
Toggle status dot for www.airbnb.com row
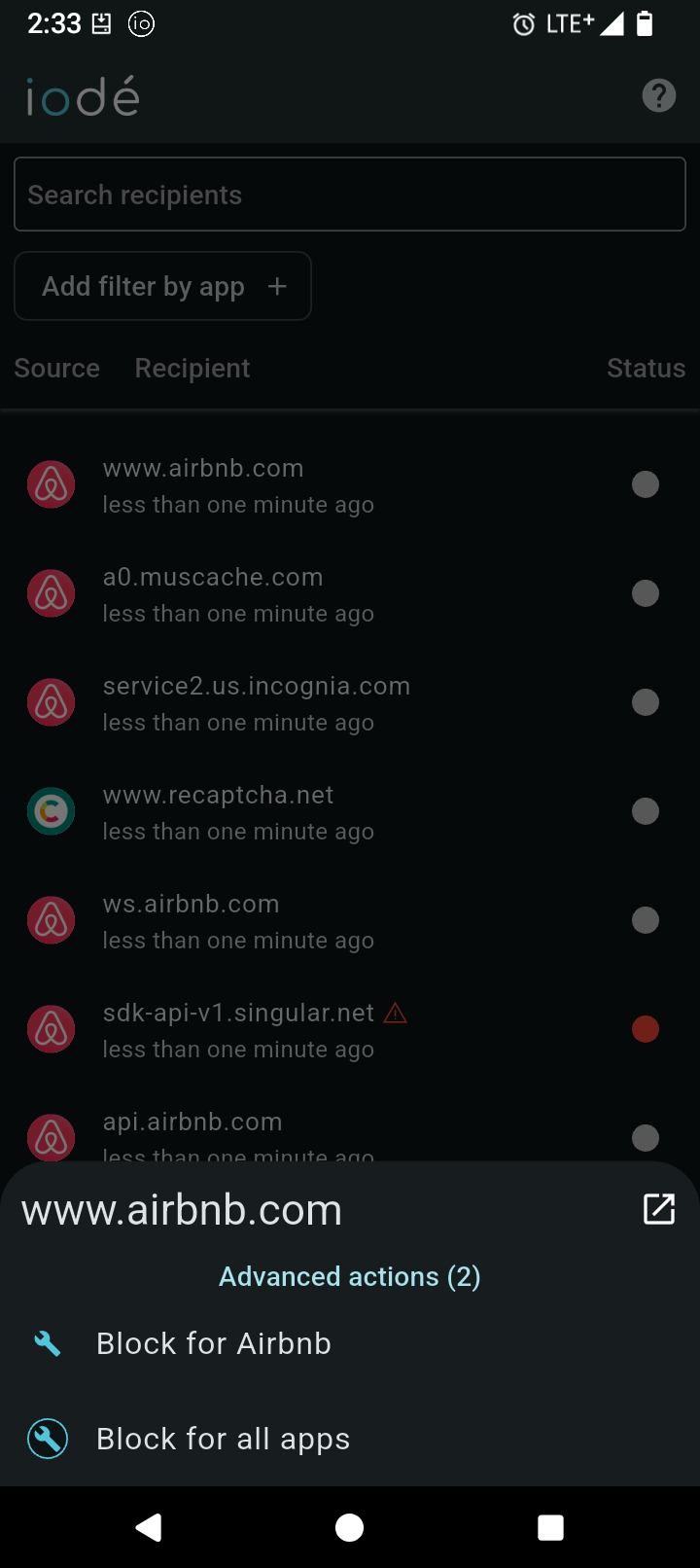pos(646,484)
